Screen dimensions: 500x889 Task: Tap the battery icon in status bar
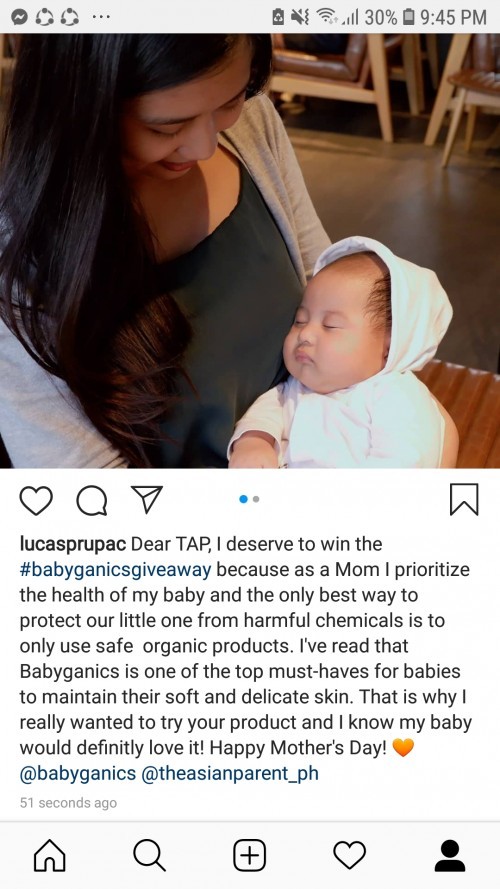[x=408, y=17]
